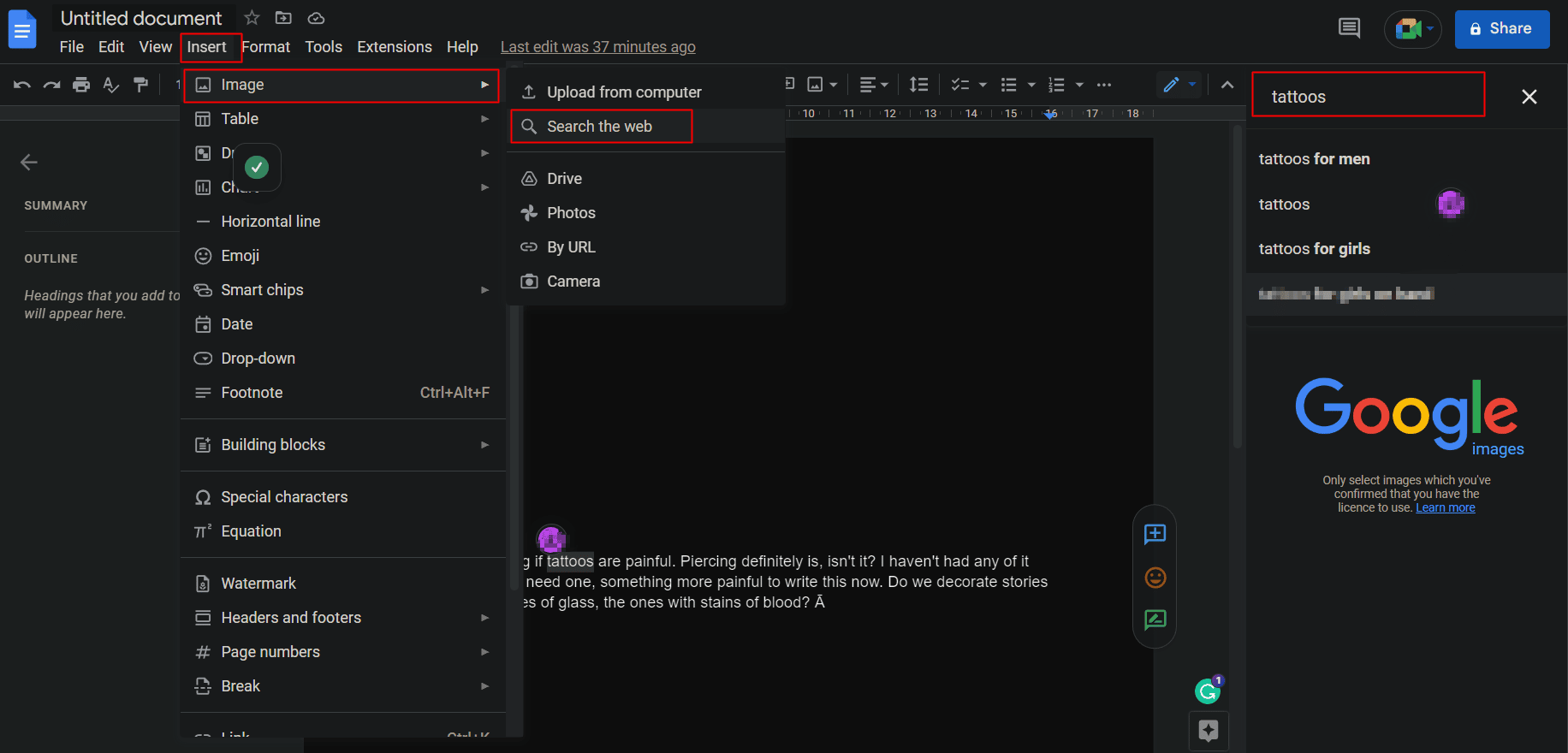Check the cloud save status icon
The image size is (1568, 753).
(x=316, y=18)
